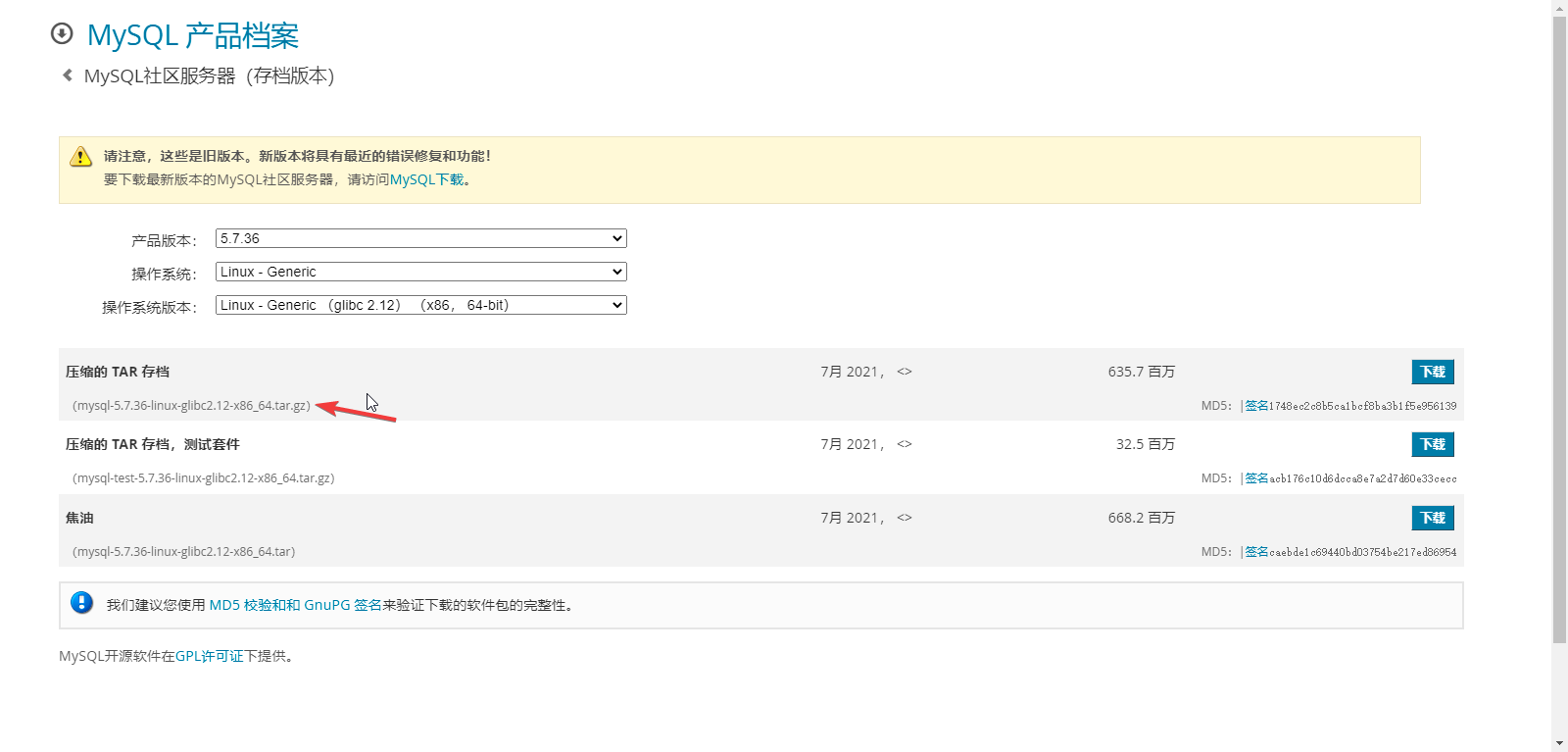Viewport: 1568px width, 752px height.
Task: Click the blue info exclamation icon
Action: click(x=82, y=603)
